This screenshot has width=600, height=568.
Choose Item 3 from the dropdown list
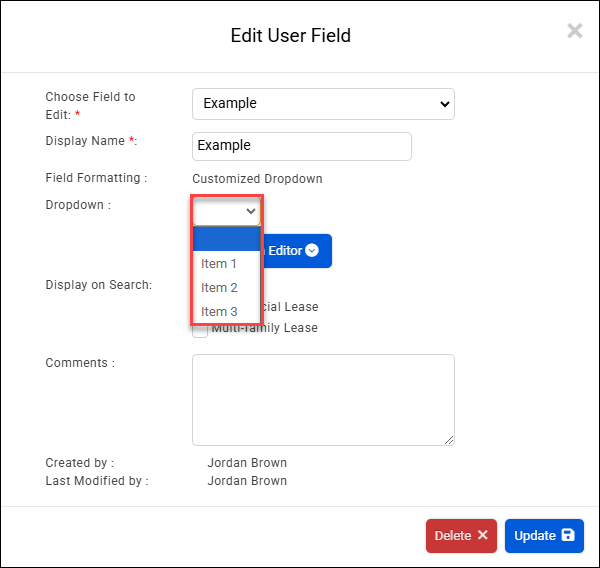(x=227, y=312)
